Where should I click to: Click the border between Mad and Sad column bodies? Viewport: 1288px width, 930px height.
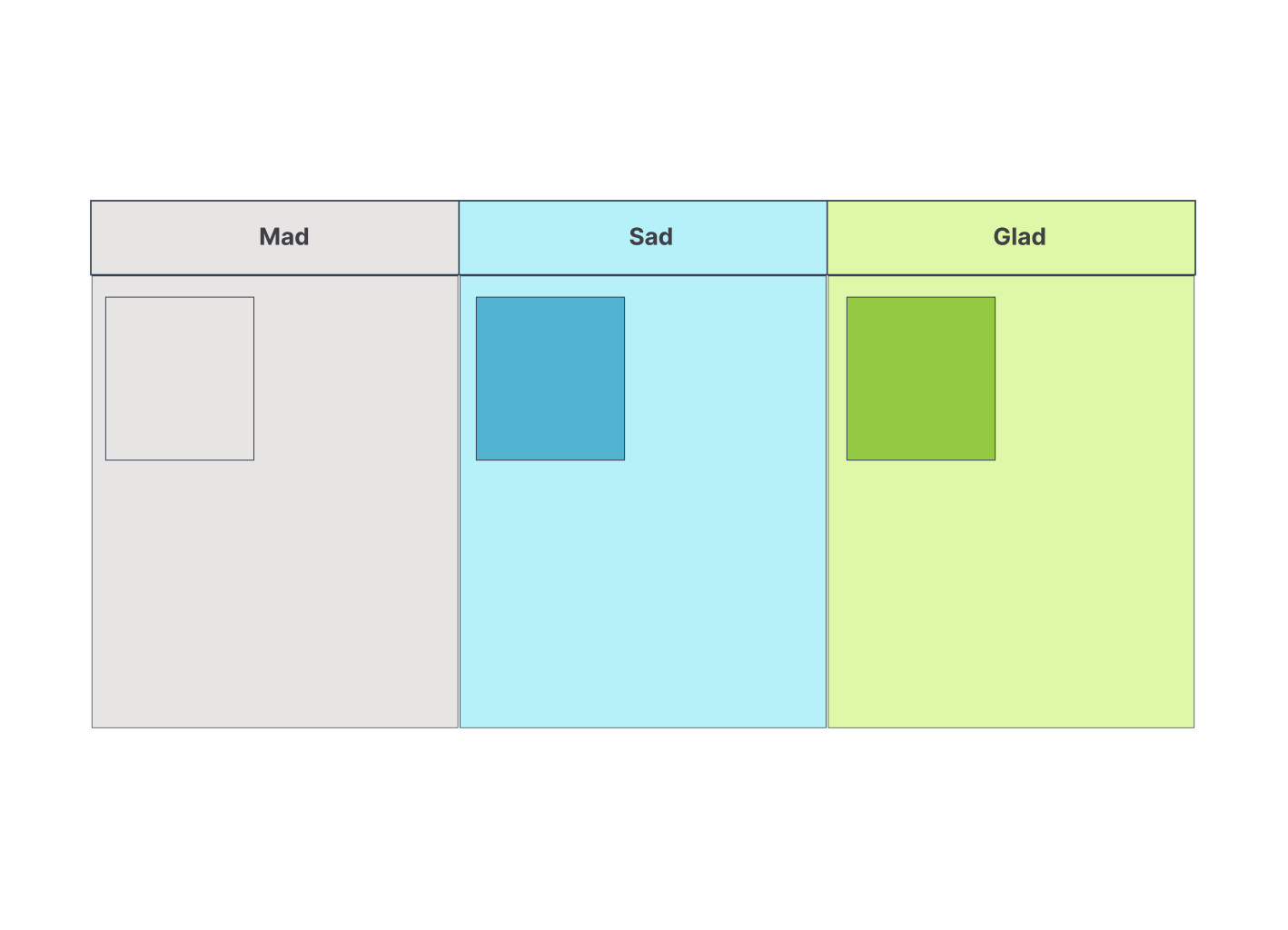click(x=459, y=545)
